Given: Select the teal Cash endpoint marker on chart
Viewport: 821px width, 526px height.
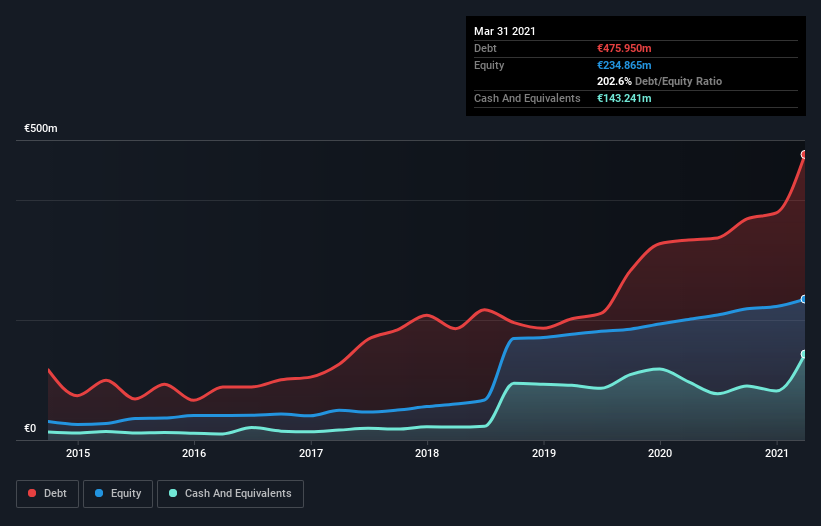Looking at the screenshot, I should coord(804,354).
